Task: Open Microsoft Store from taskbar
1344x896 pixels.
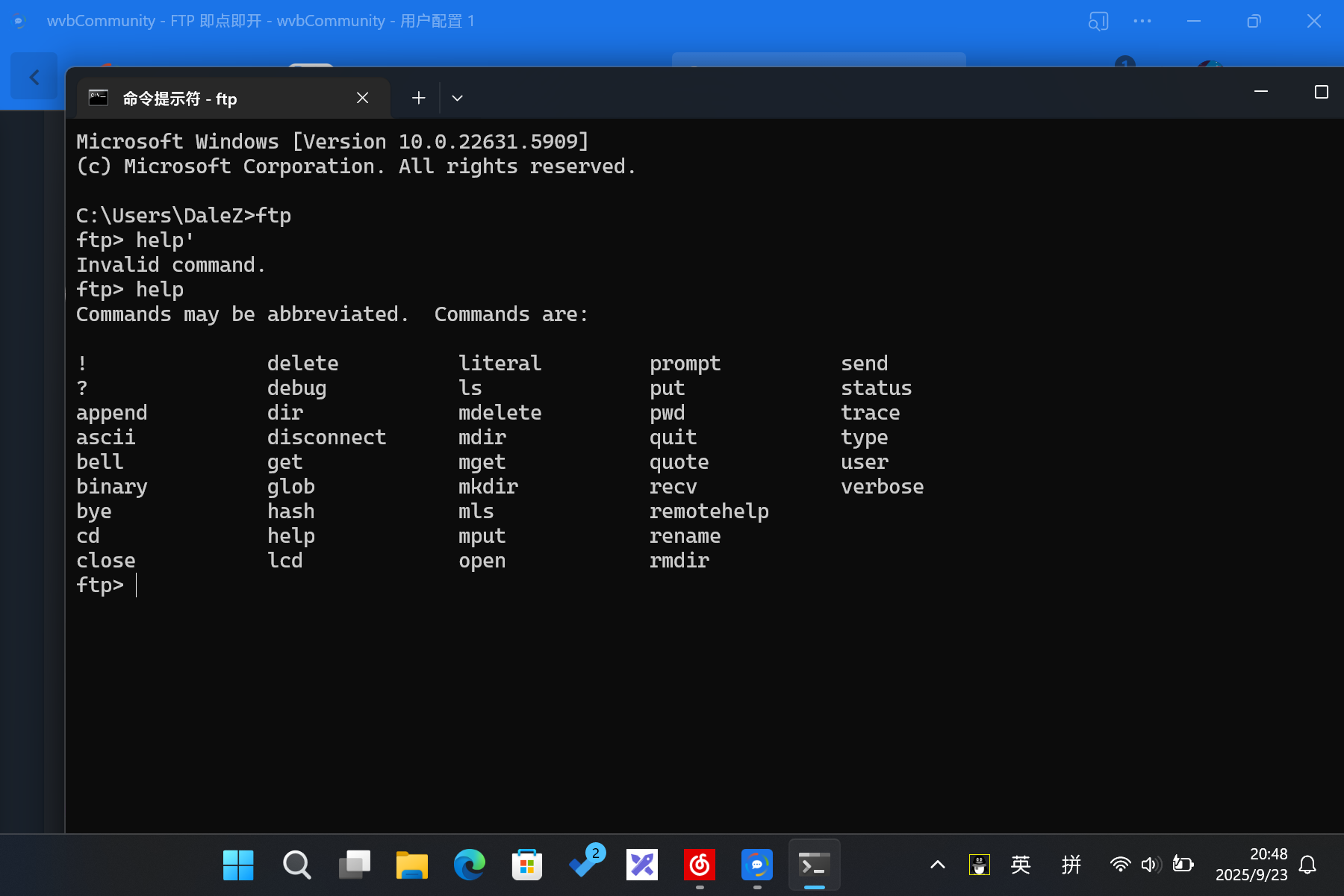Action: tap(527, 865)
